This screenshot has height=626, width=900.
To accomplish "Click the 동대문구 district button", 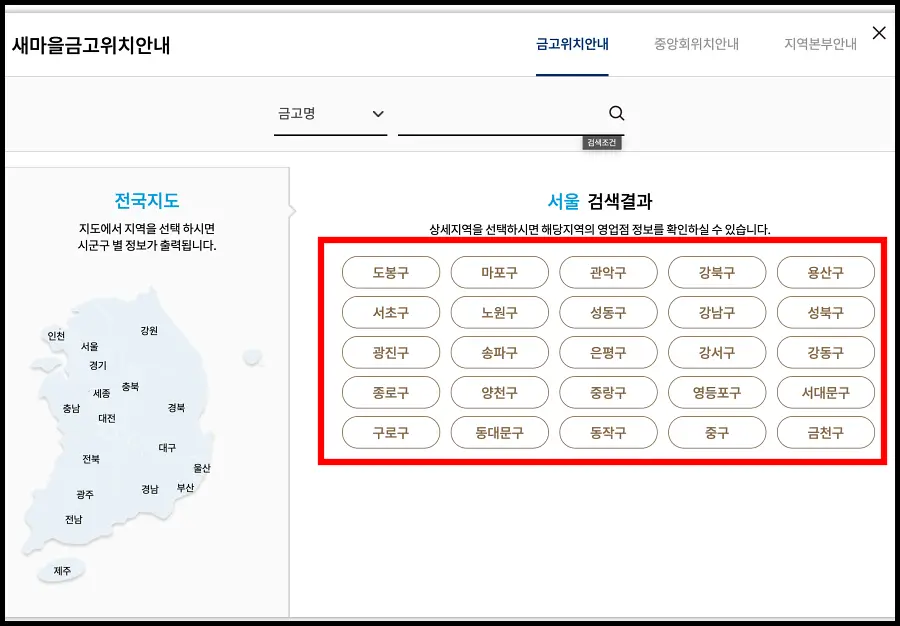I will (499, 433).
